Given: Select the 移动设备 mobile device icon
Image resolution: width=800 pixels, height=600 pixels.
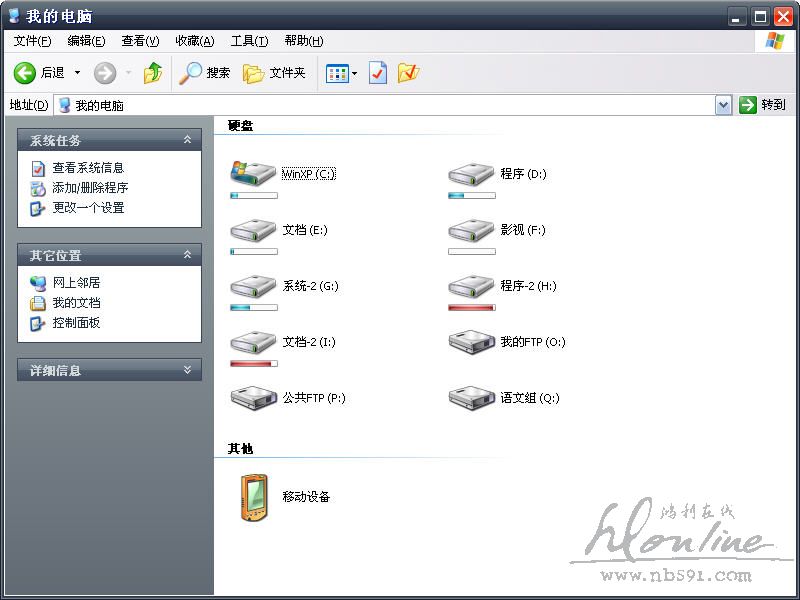Looking at the screenshot, I should click(255, 497).
